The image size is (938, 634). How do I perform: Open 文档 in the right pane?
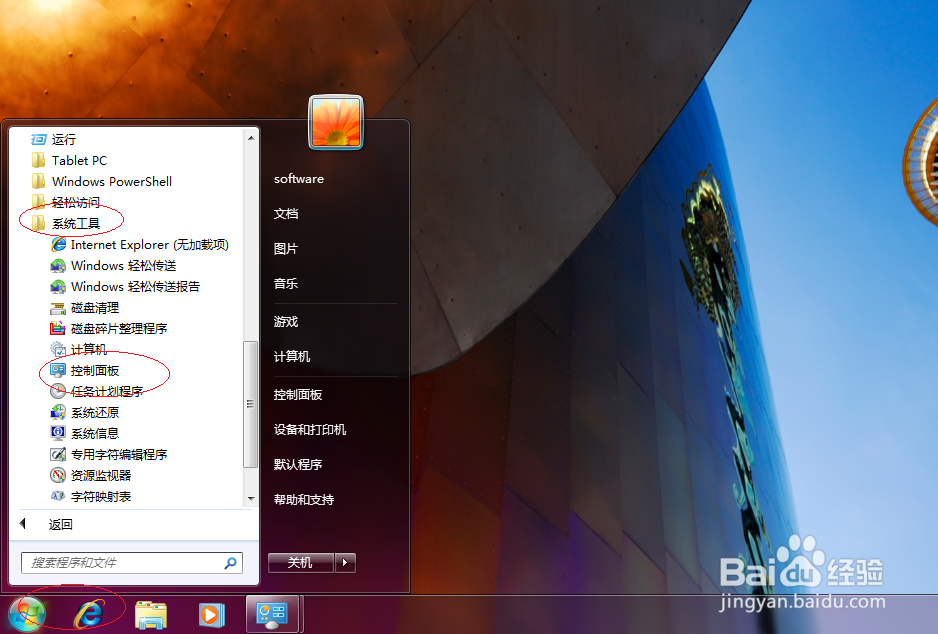pyautogui.click(x=286, y=214)
